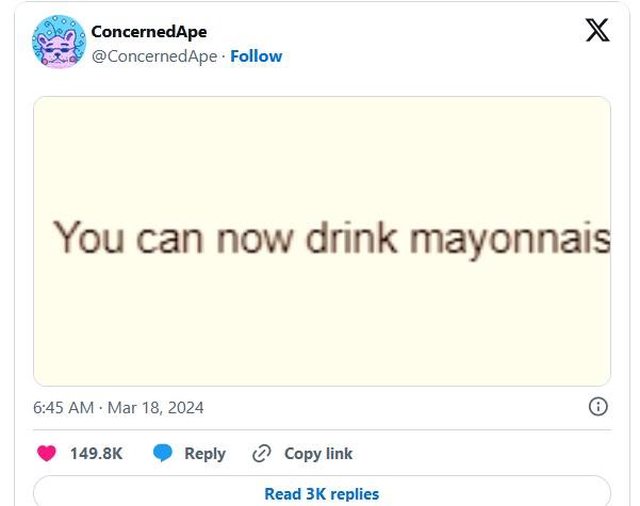Click the 149.8K likes count
The width and height of the screenshot is (640, 506).
[x=96, y=453]
